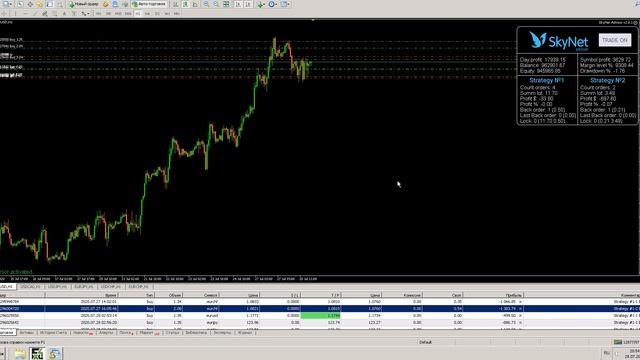The image size is (640, 360).
Task: Tile chart windows with the grid icon
Action: pyautogui.click(x=226, y=4)
